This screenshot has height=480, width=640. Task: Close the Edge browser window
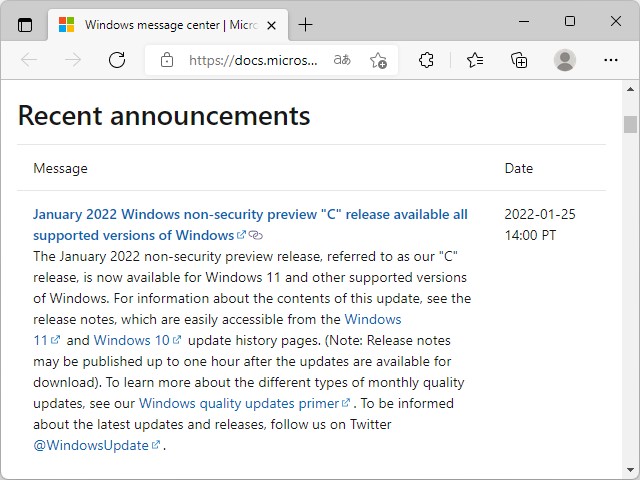point(616,21)
